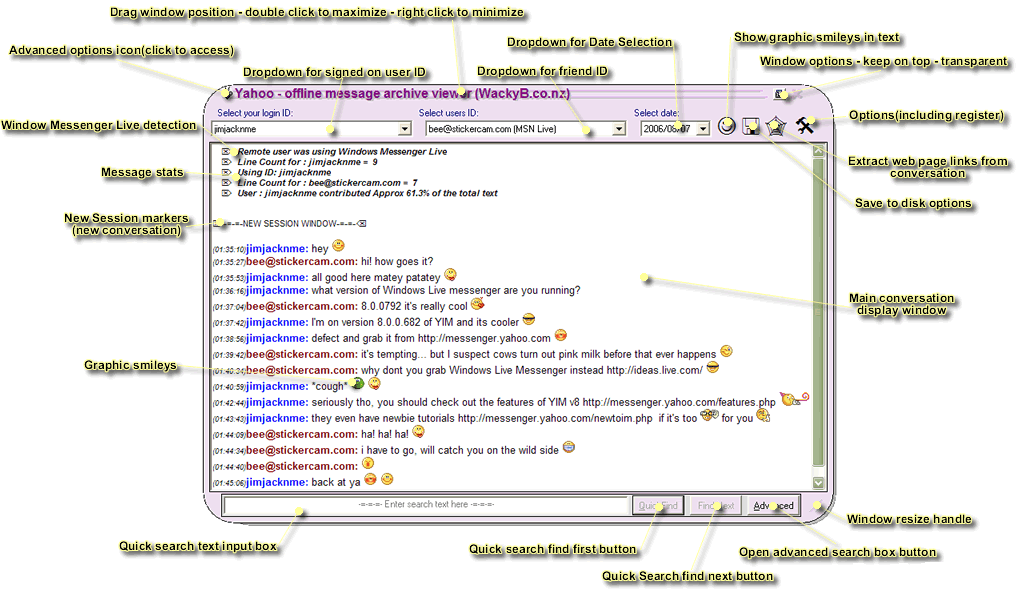Open the messenger.yahoo.com/features.php link
Viewport: 1016px width, 590px height.
click(679, 402)
